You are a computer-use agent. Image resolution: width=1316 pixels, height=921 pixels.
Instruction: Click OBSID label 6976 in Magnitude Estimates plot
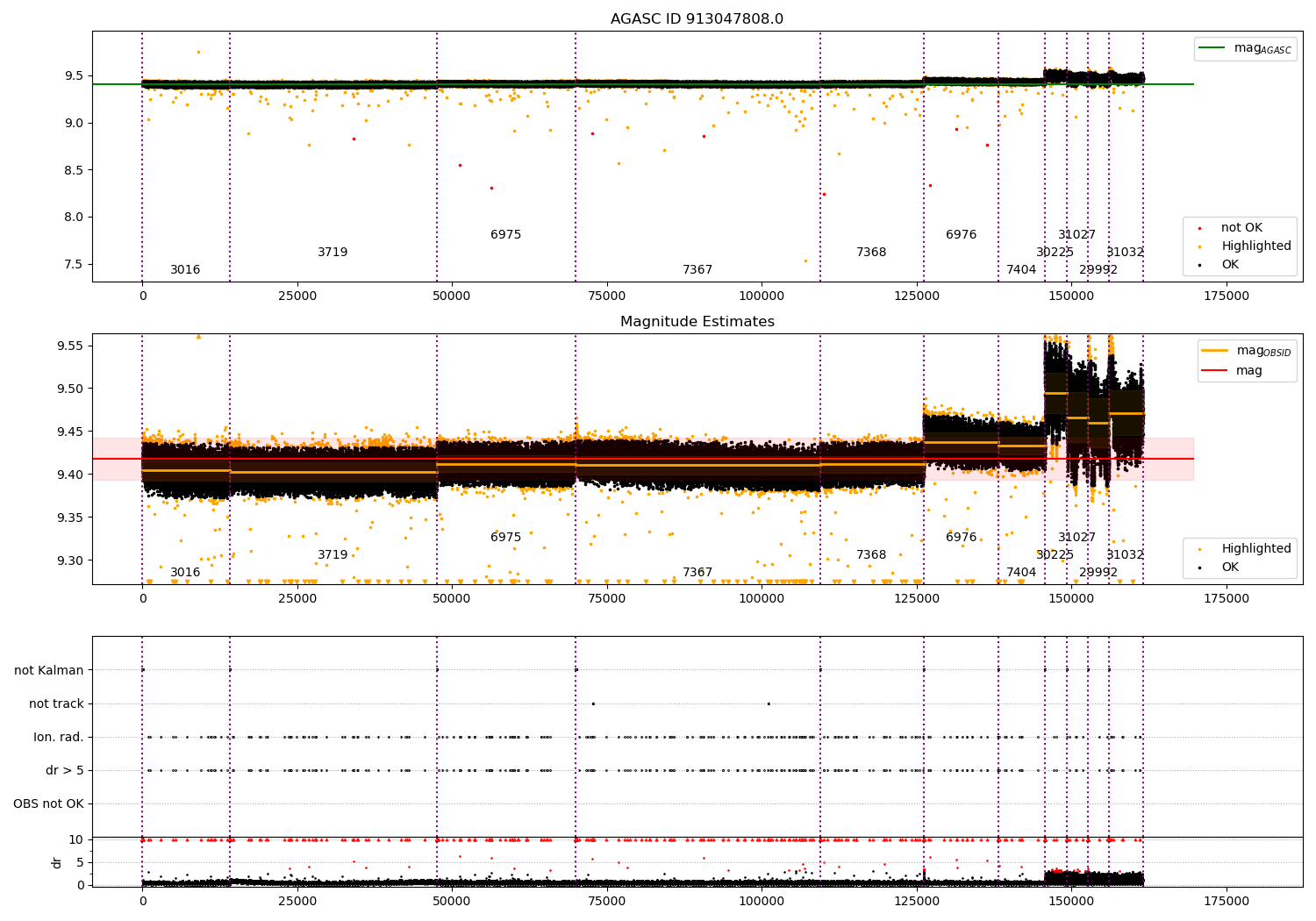(x=962, y=538)
